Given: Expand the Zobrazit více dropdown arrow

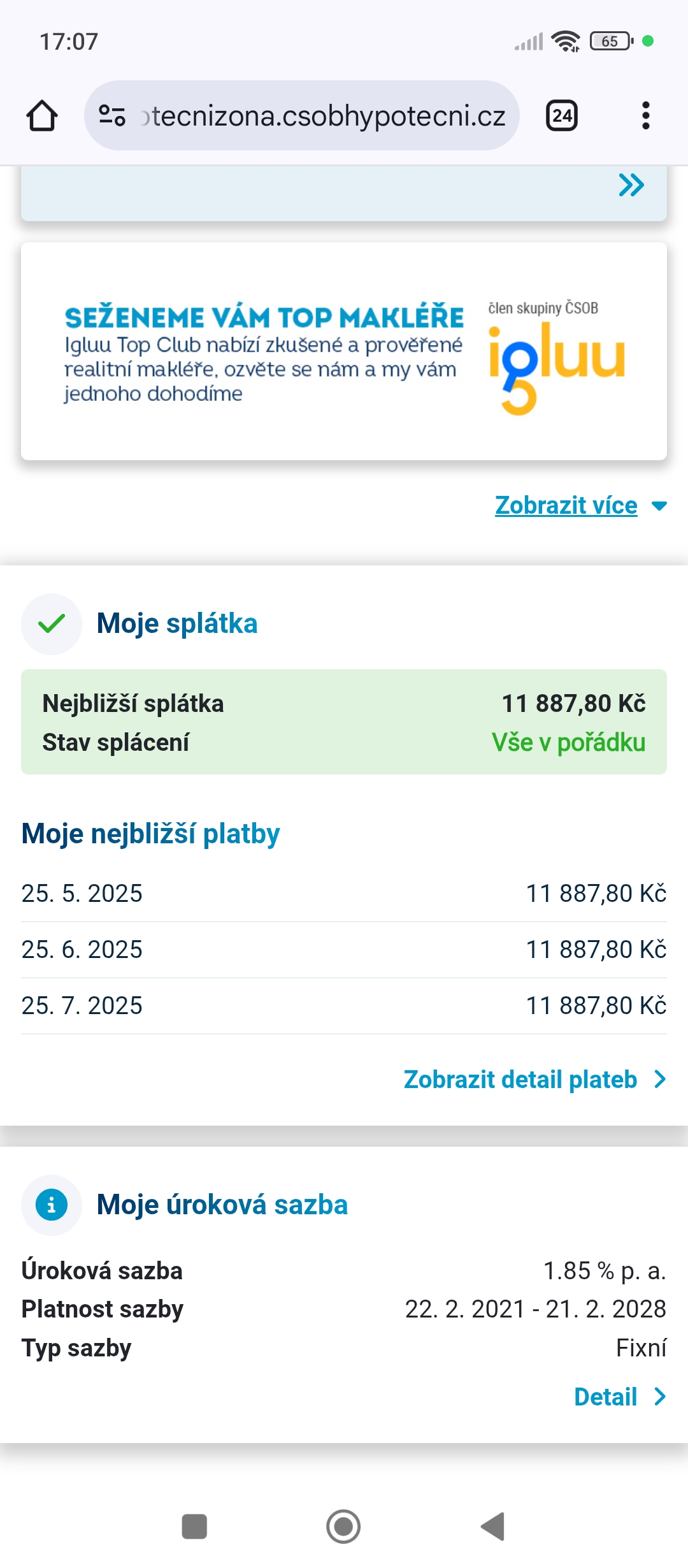Looking at the screenshot, I should [659, 506].
